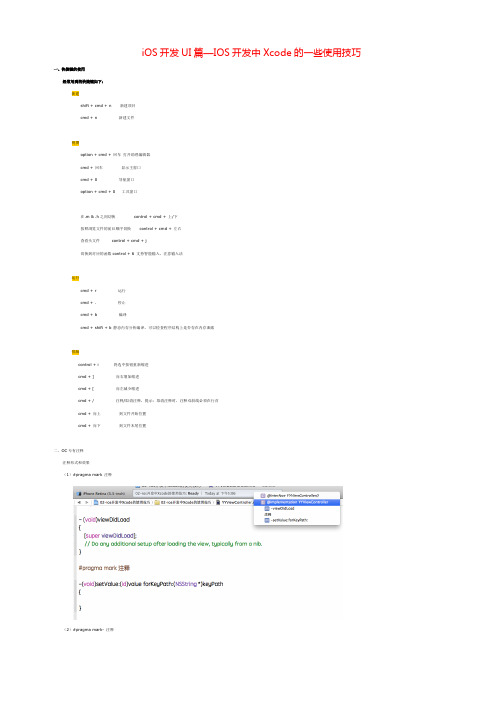Choose -setValue:forKeyPath: in the jump popup
Viewport: 503px width, 711px height.
tap(286, 520)
